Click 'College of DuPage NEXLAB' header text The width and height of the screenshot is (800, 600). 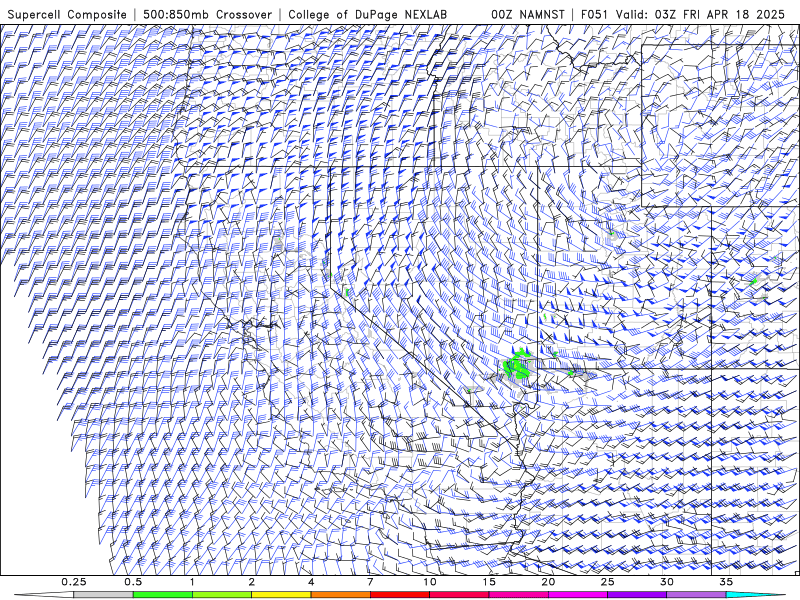tap(367, 15)
